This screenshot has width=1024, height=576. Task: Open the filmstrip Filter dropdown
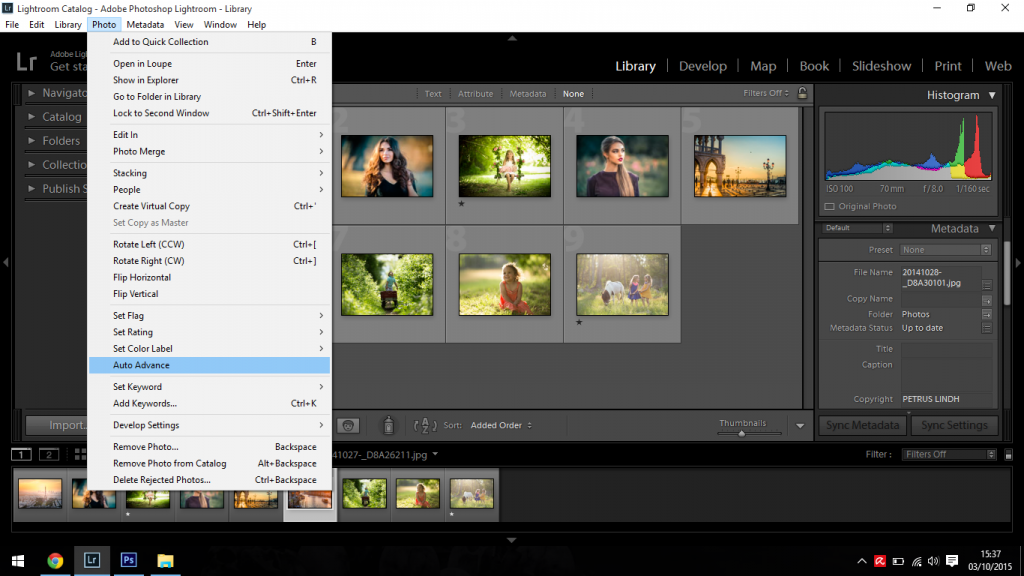(x=949, y=455)
